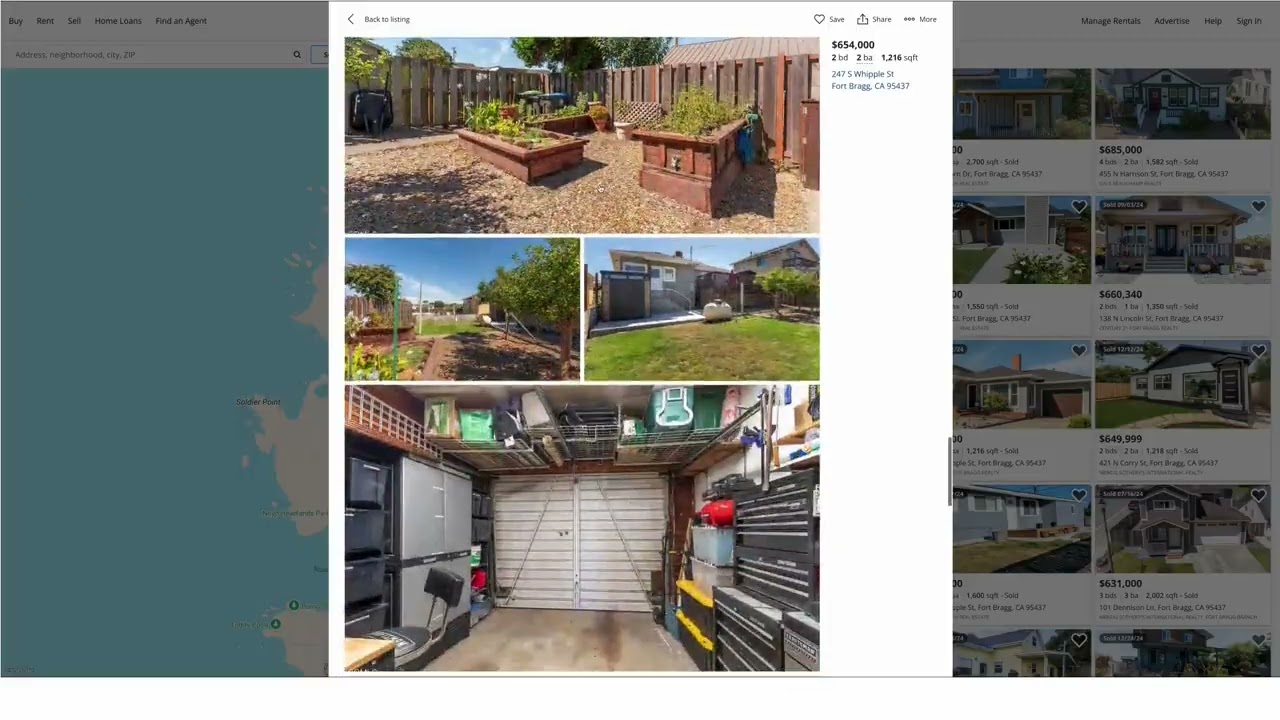Click '101 Dennison Ln, Fort Bragg' address

tap(1162, 607)
